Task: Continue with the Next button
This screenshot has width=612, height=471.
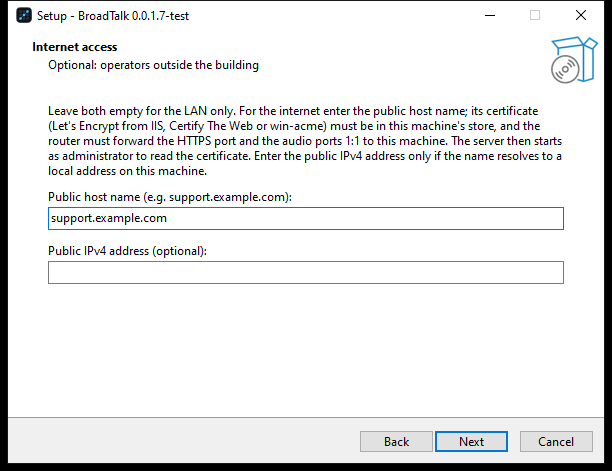Action: (x=471, y=441)
